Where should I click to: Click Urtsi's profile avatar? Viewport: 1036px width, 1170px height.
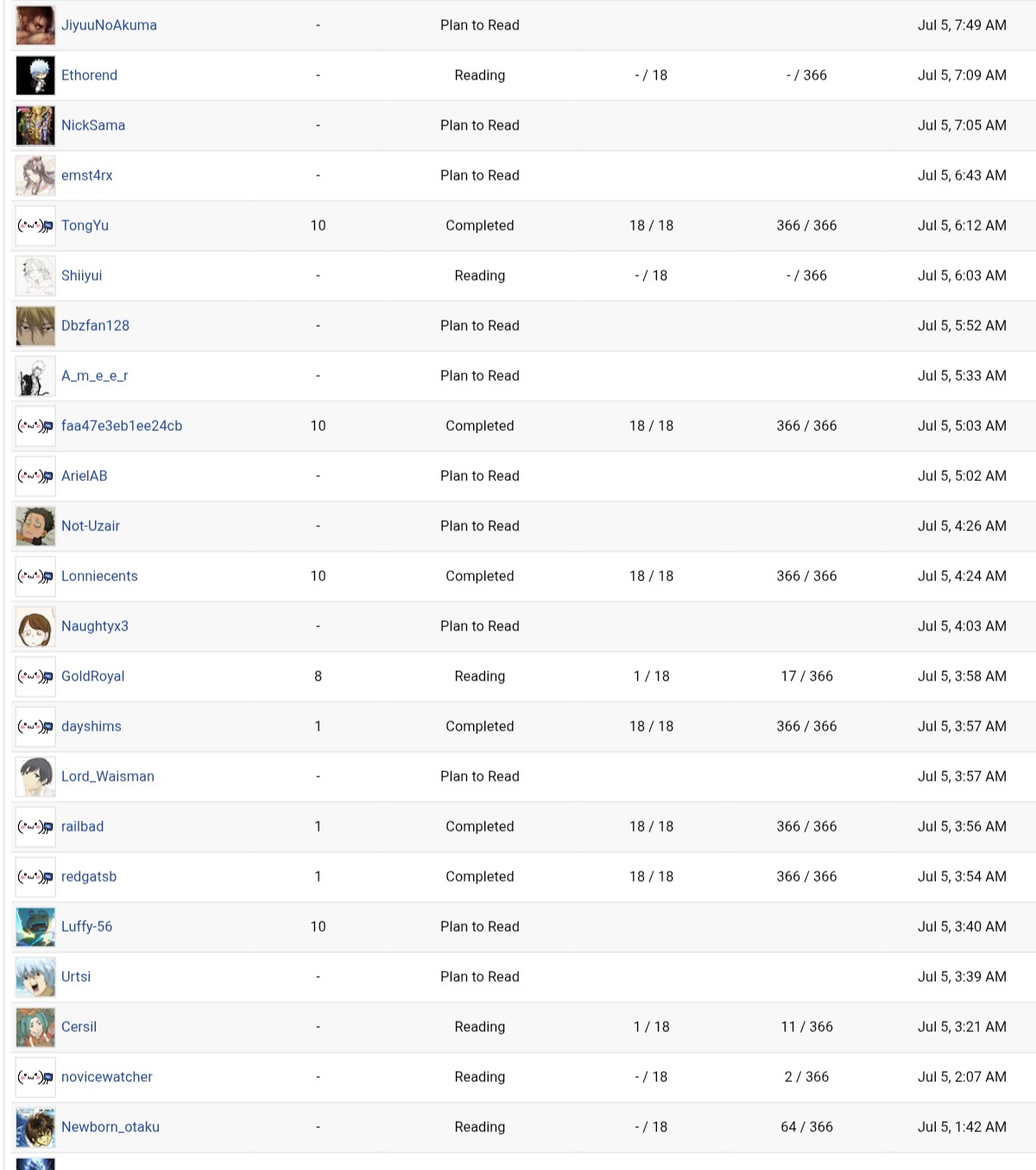tap(35, 977)
